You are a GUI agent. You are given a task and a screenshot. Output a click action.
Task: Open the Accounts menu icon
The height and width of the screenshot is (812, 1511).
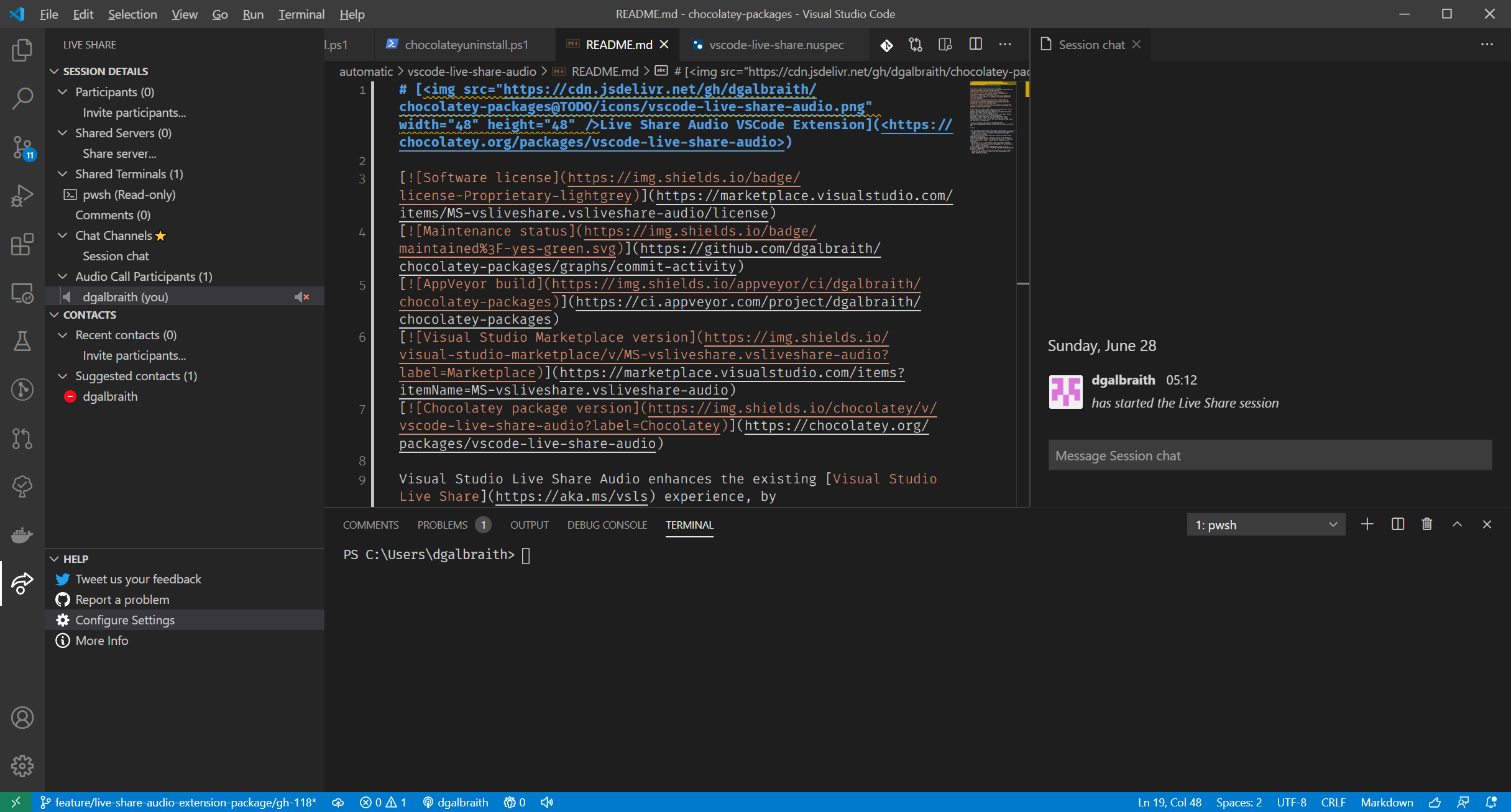point(22,718)
